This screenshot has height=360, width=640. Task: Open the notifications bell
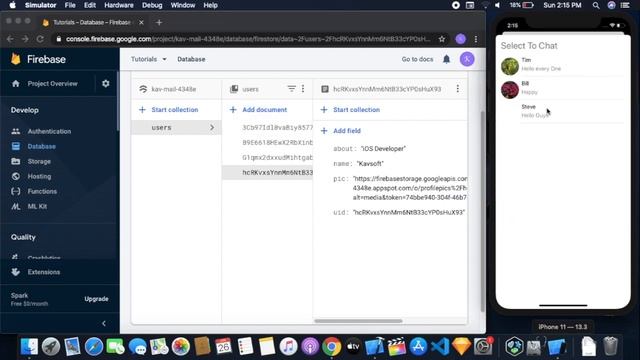tap(447, 59)
